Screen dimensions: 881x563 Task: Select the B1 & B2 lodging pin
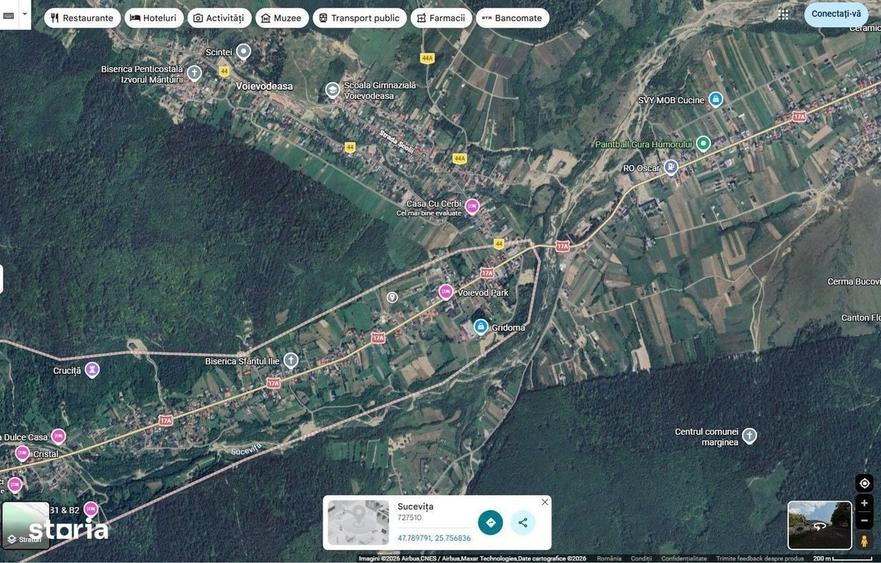coord(91,509)
